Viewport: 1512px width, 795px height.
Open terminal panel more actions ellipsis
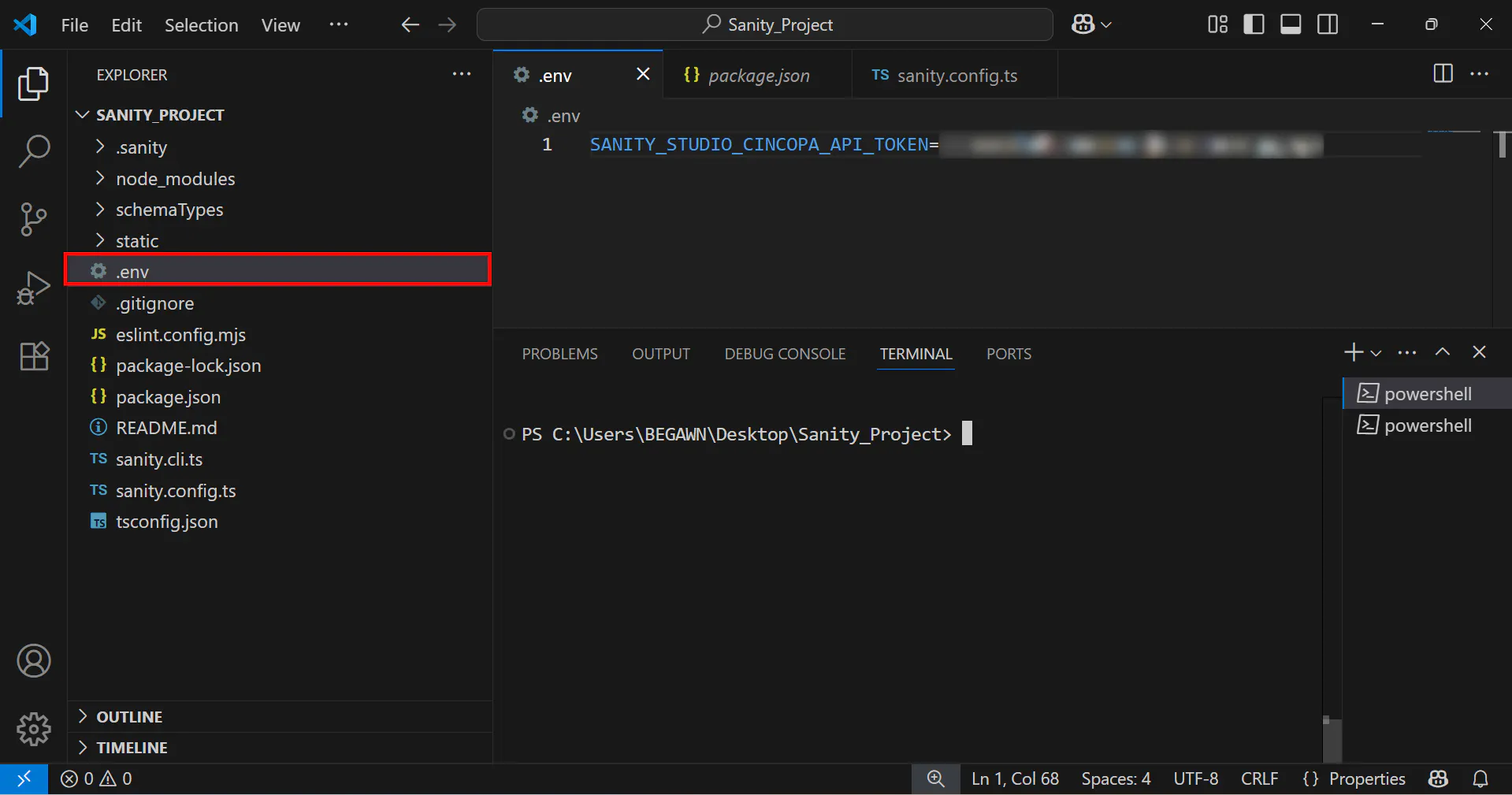tap(1407, 352)
